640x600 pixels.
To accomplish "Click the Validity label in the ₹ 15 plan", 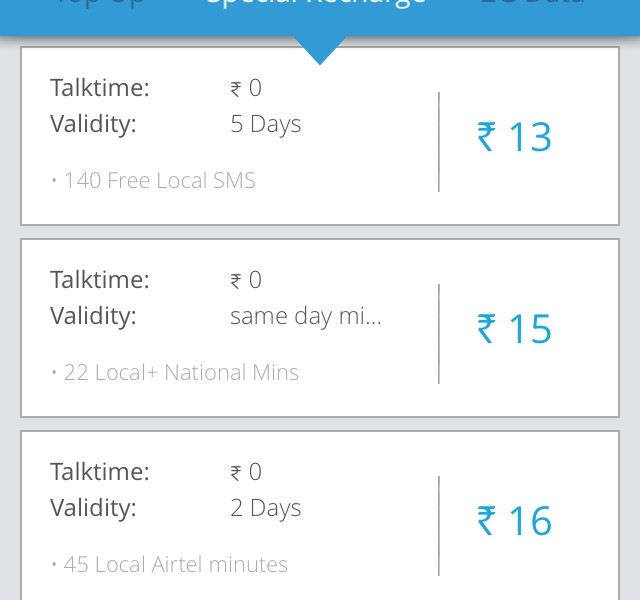I will tap(93, 316).
